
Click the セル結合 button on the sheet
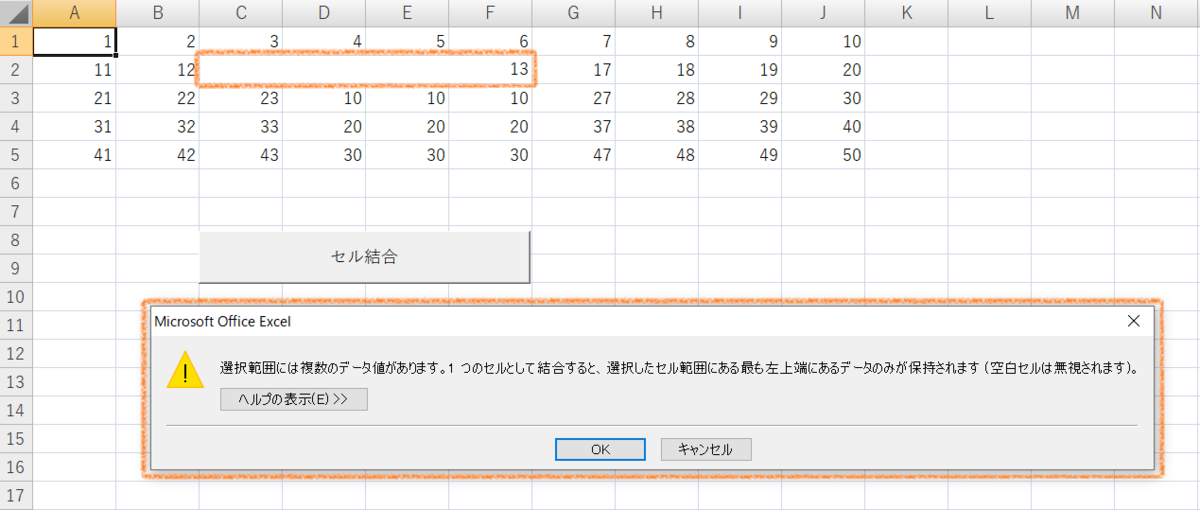[x=364, y=257]
